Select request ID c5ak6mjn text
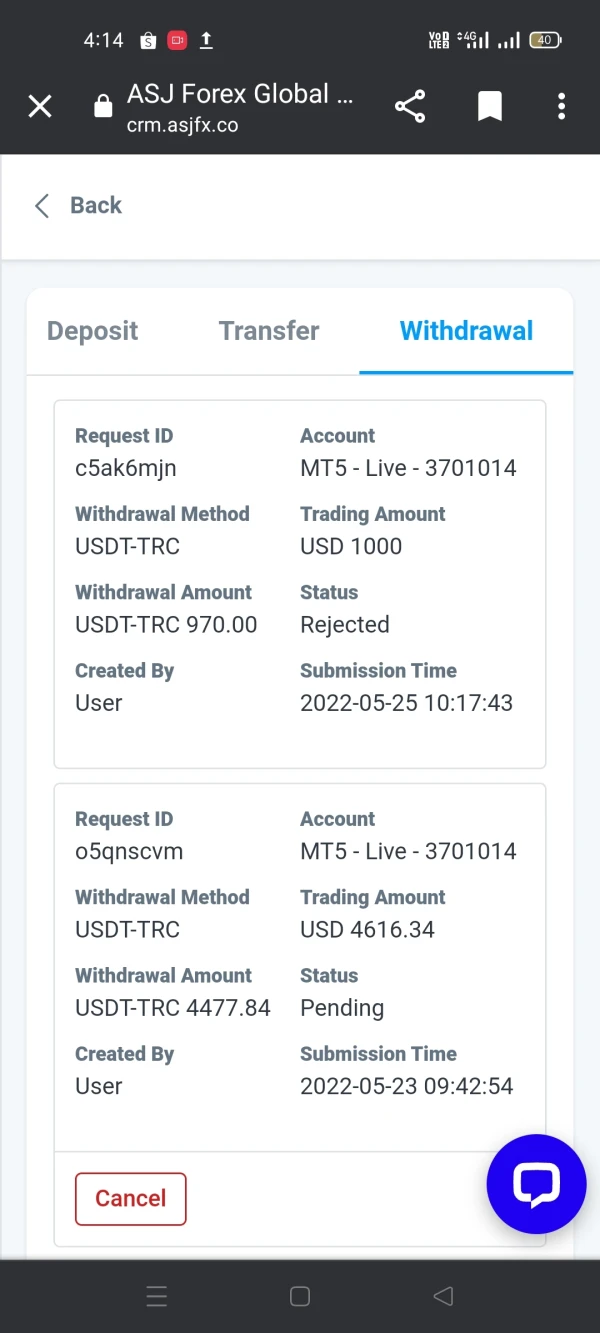600x1333 pixels. click(x=126, y=468)
